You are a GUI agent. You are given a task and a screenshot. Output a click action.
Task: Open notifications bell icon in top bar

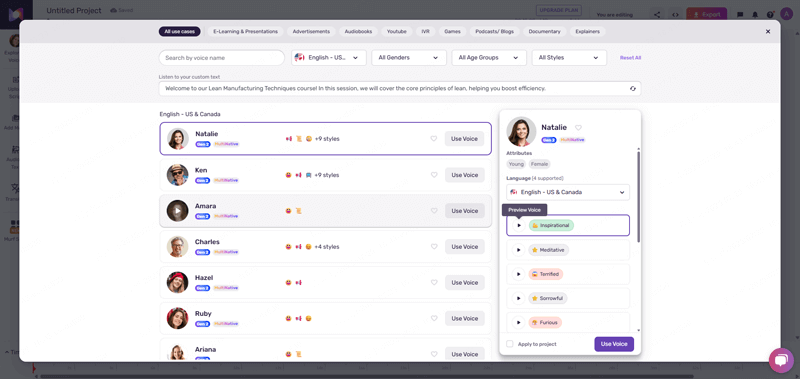755,15
